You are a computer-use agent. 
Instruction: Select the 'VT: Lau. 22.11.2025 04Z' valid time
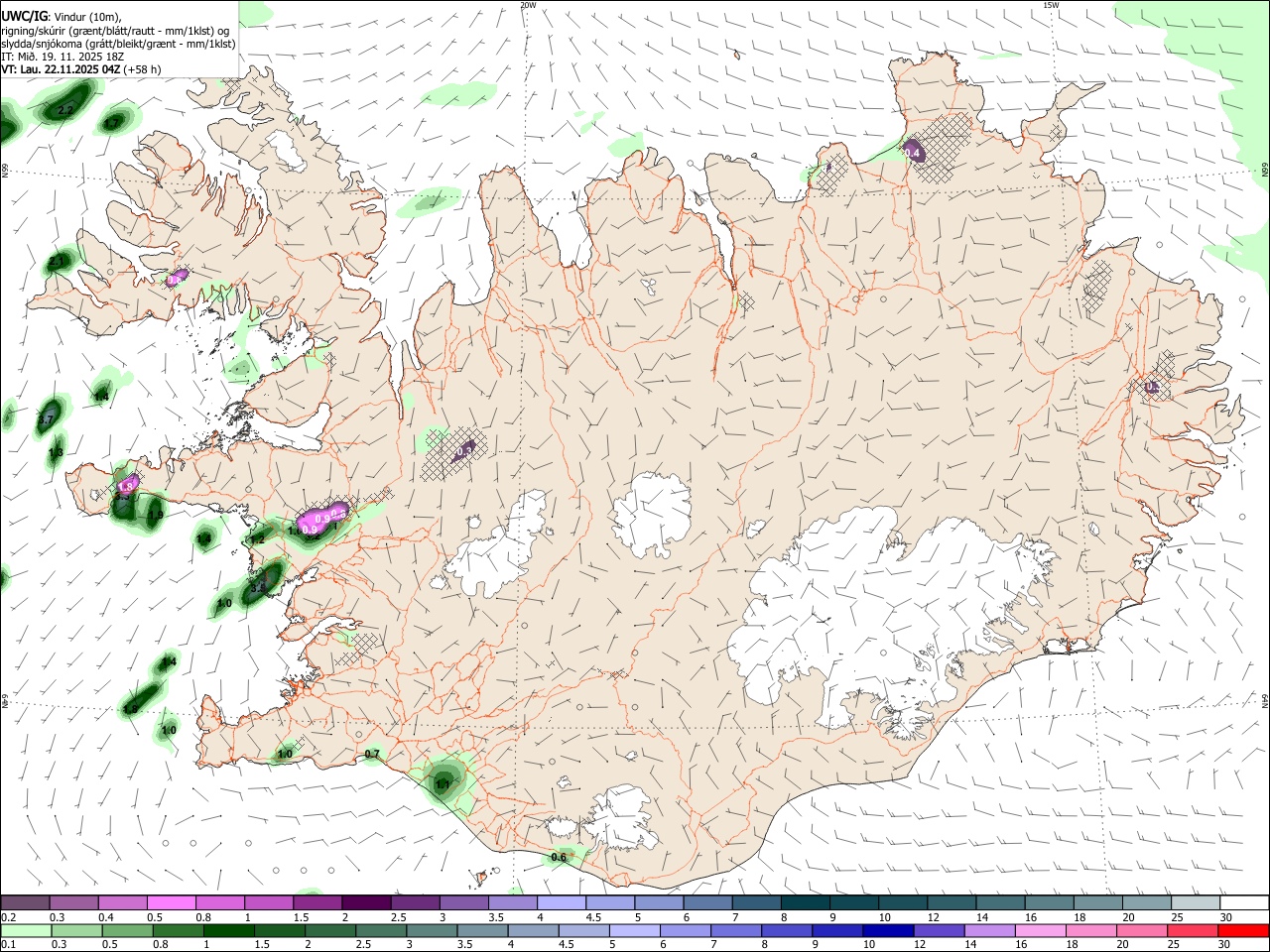point(61,69)
